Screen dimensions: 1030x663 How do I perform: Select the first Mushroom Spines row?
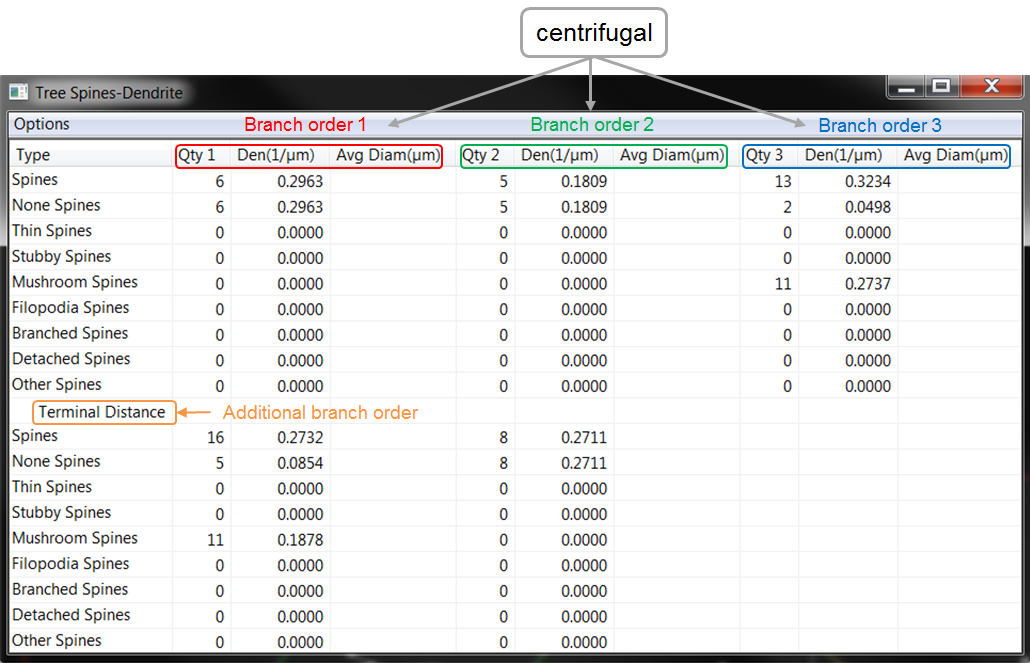coord(75,282)
